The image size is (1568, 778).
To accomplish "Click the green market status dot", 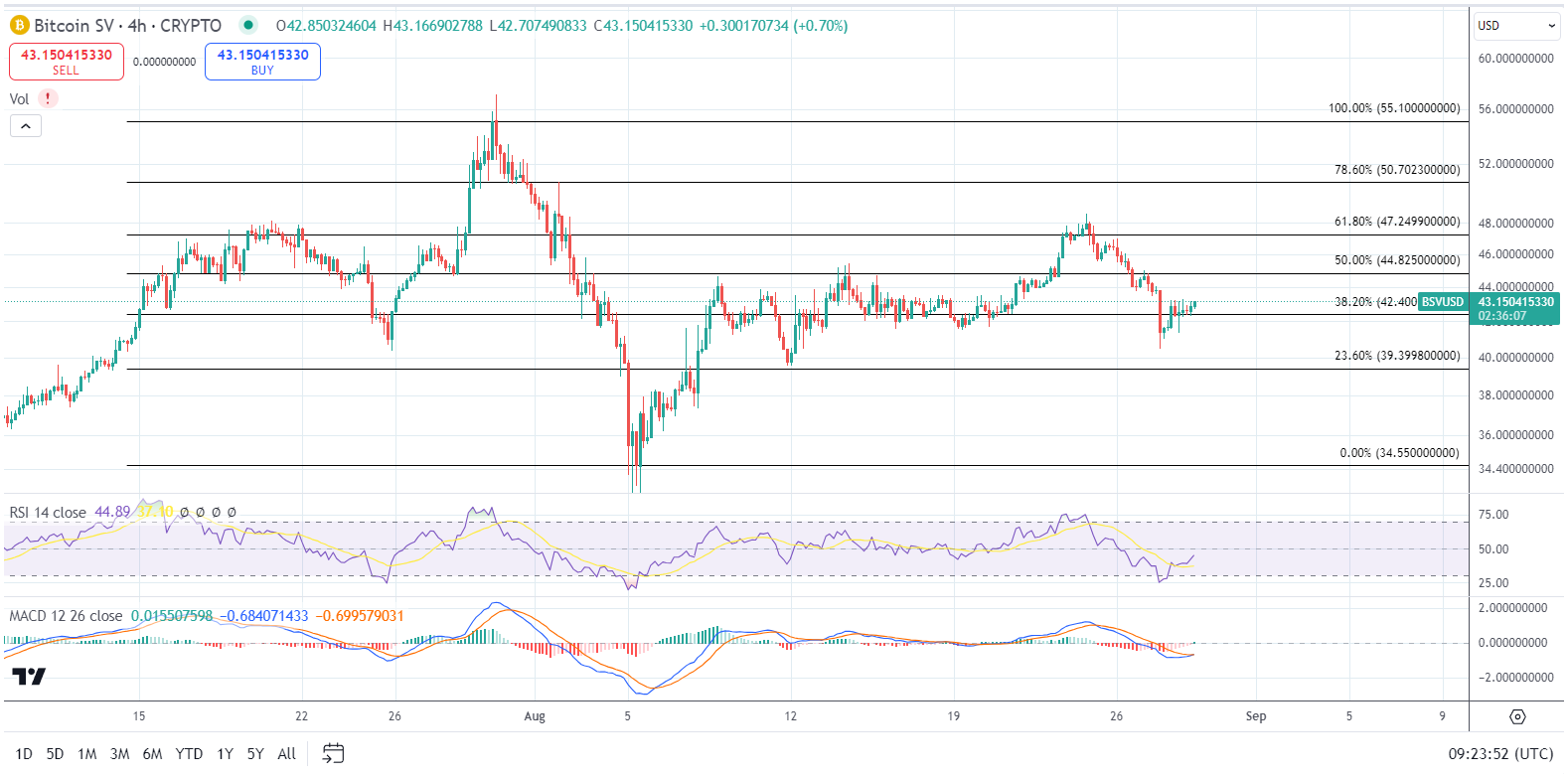I will coord(248,26).
